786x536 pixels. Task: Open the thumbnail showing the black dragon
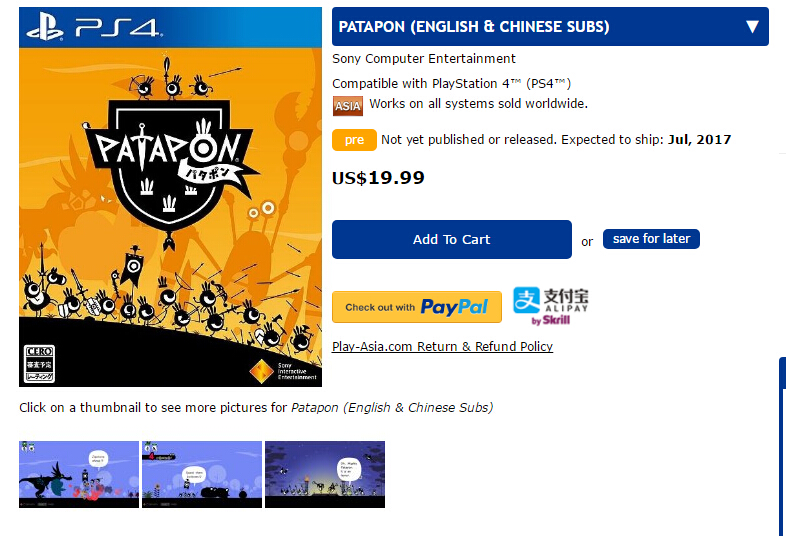79,474
